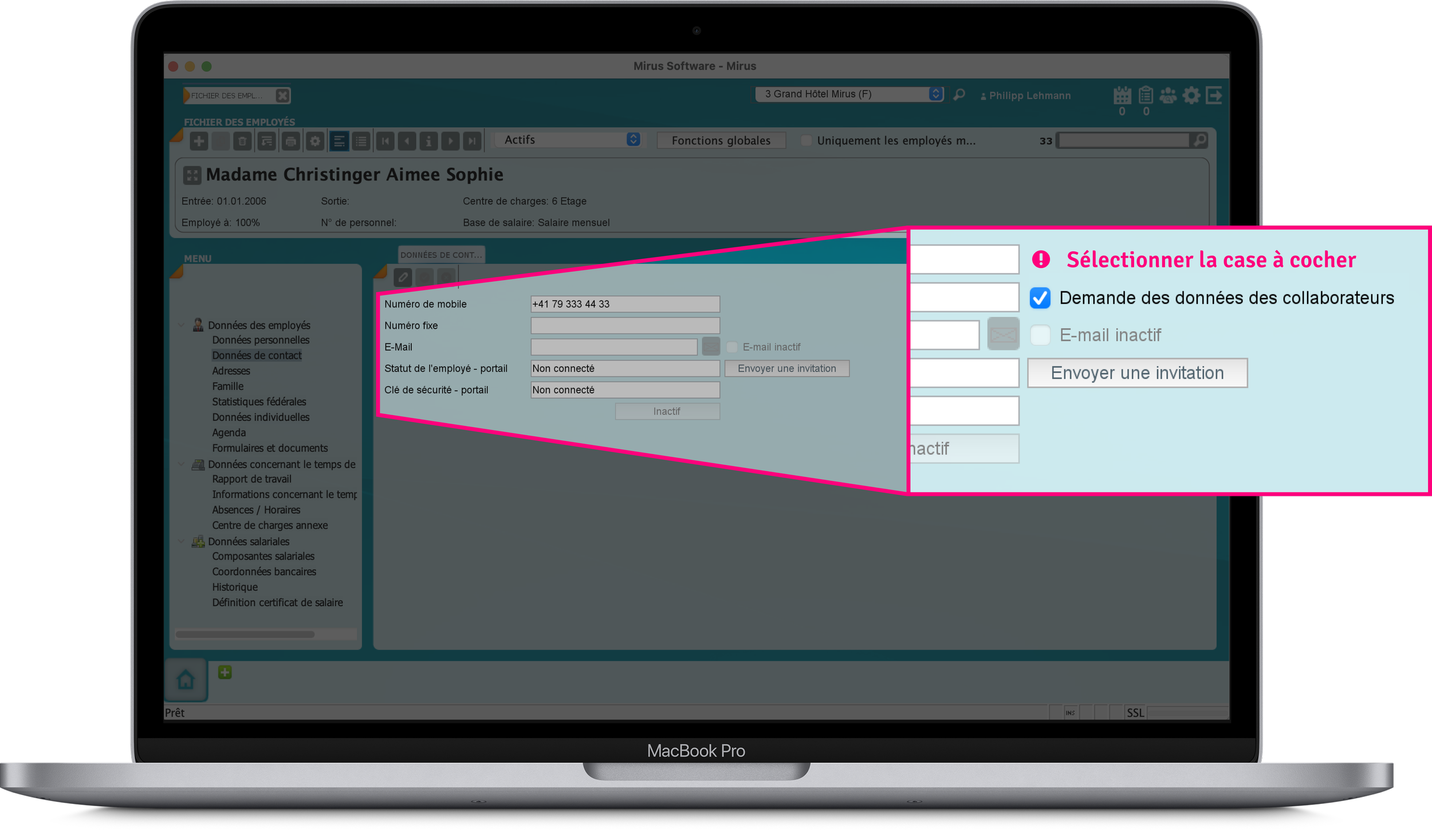Screen dimensions: 1432x840
Task: Enable Uniquement les employés checkbox
Action: tap(806, 141)
